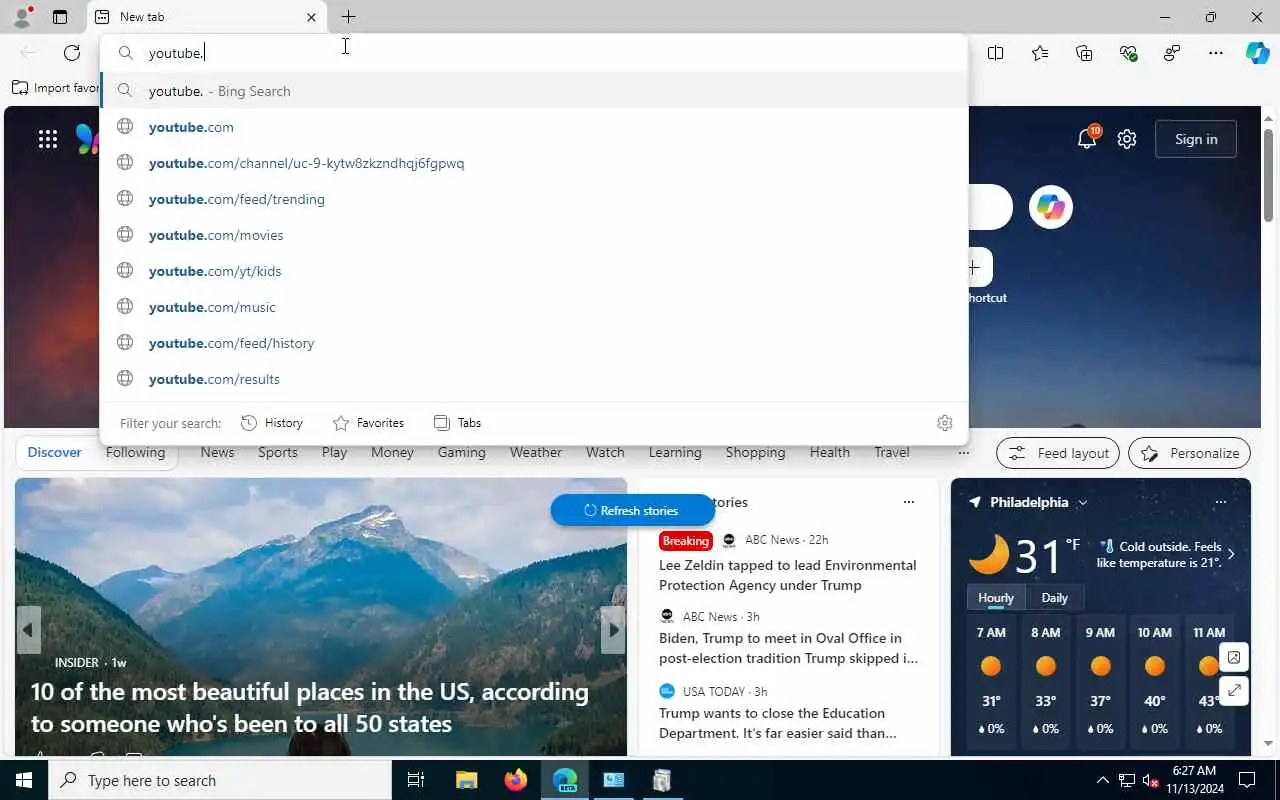Open the Shopping feed tab
1280x800 pixels.
755,453
